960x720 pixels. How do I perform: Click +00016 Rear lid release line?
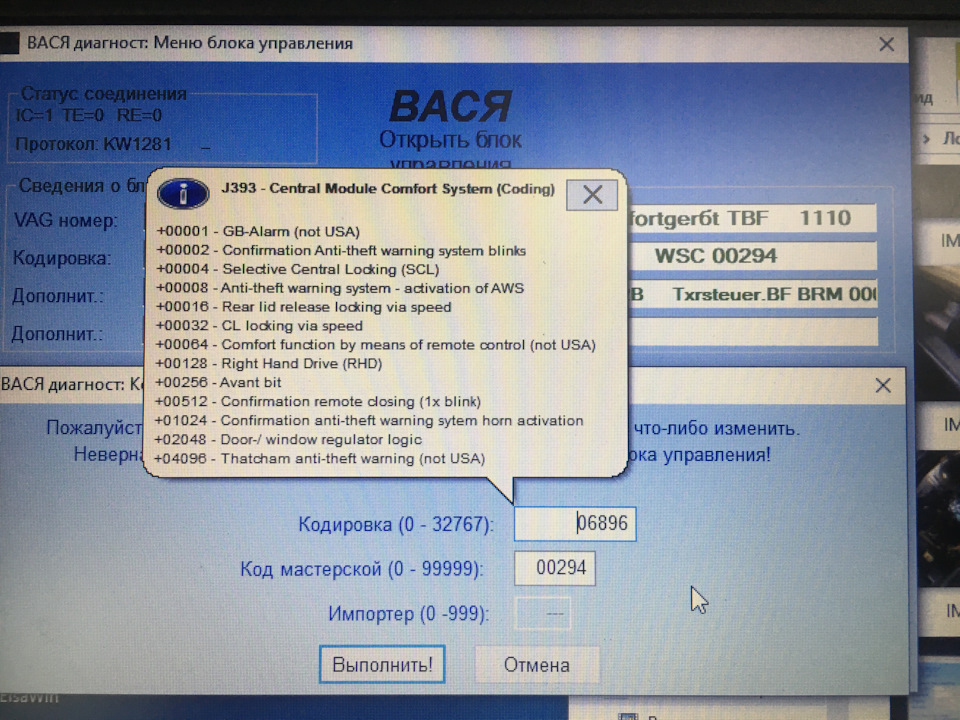(304, 307)
